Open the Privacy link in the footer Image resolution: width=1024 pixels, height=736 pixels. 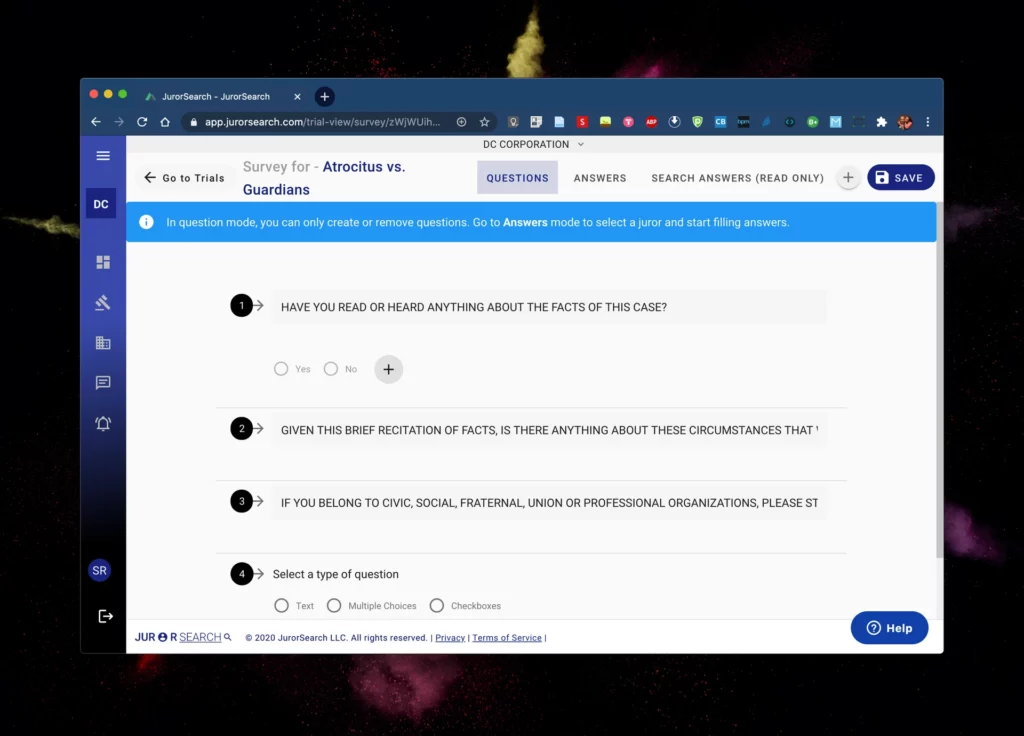point(450,638)
